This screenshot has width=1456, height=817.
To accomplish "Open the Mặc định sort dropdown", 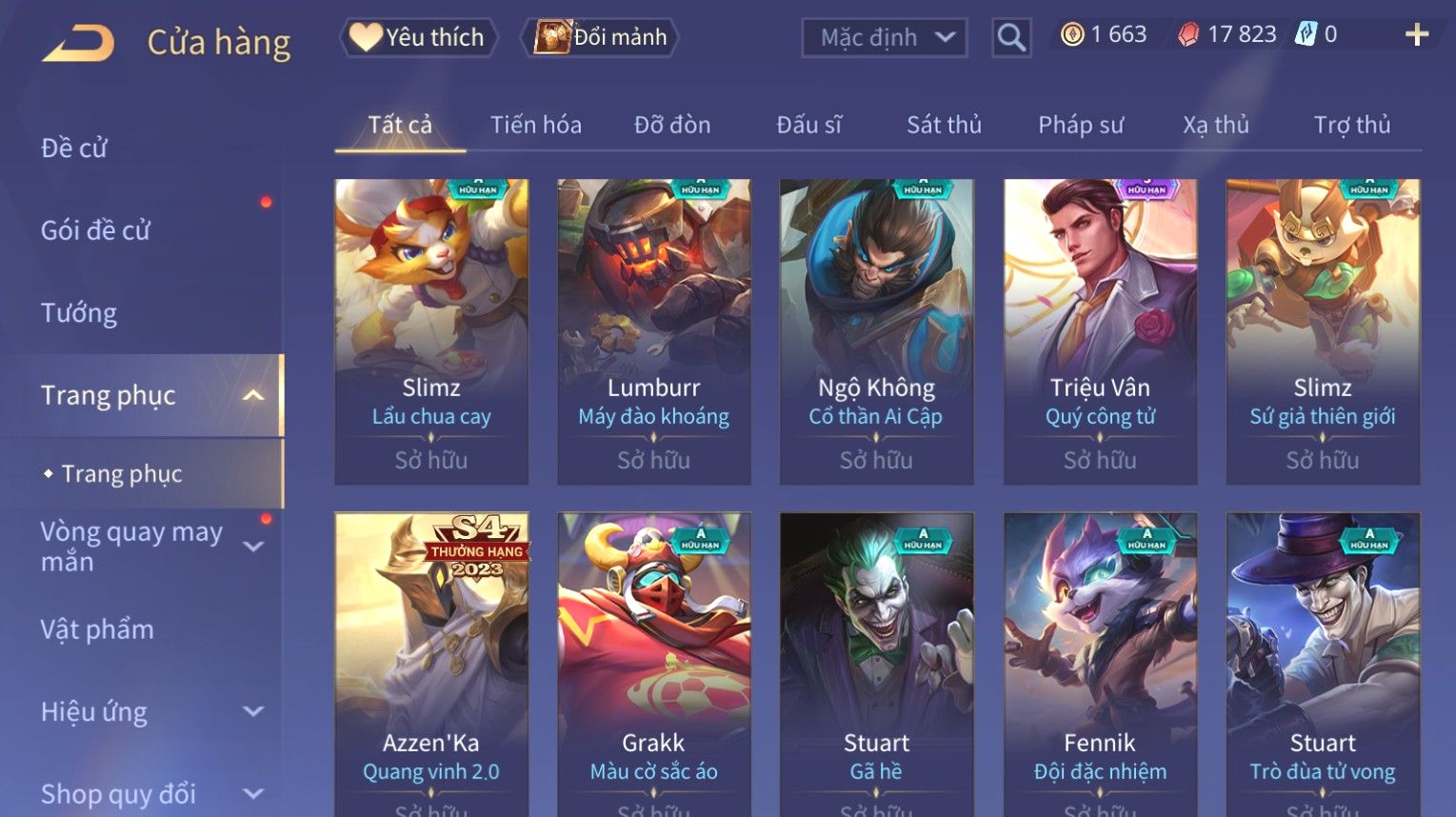I will 885,38.
